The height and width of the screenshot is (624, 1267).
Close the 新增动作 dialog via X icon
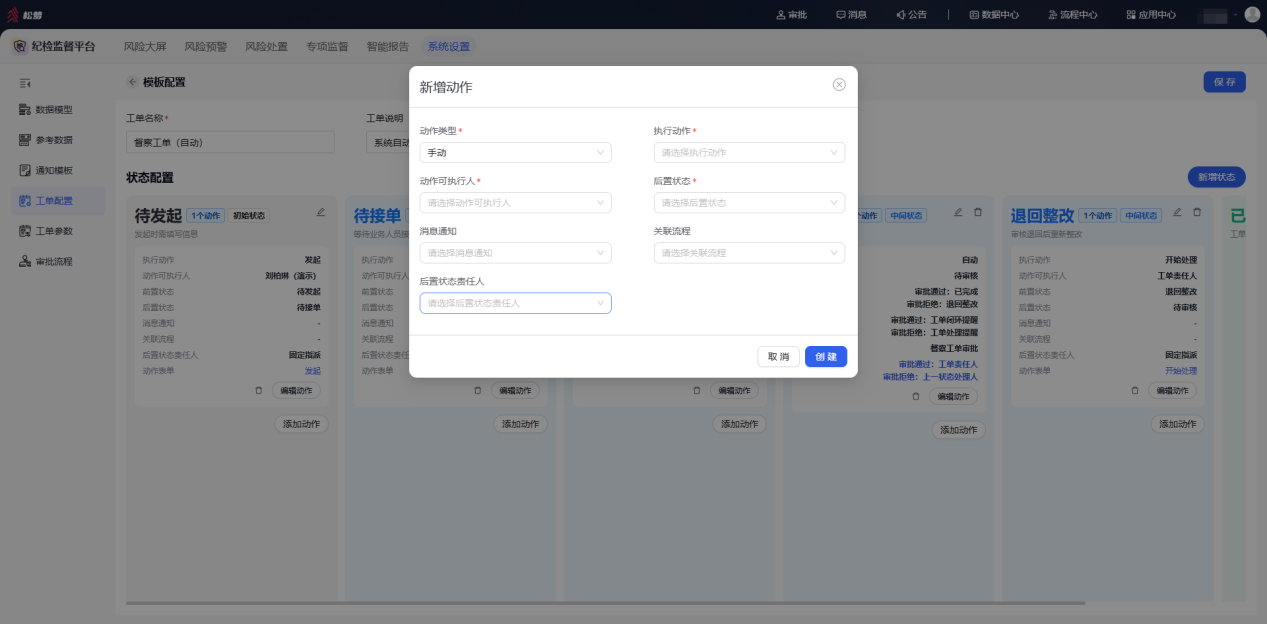click(x=839, y=85)
